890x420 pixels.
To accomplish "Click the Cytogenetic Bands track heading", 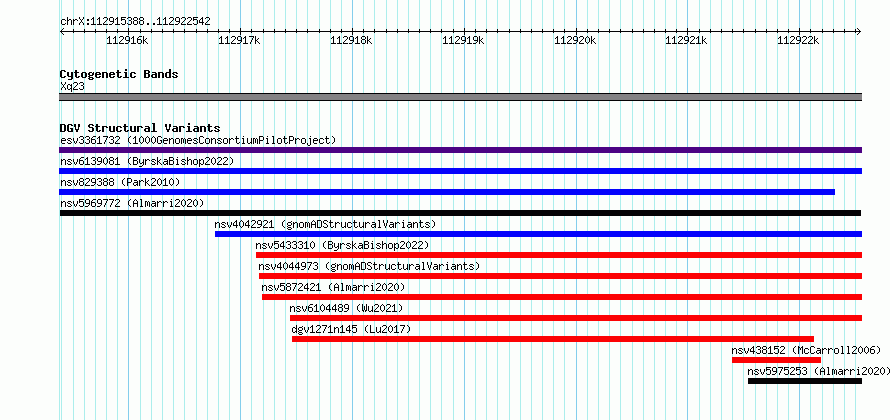I will [x=119, y=74].
